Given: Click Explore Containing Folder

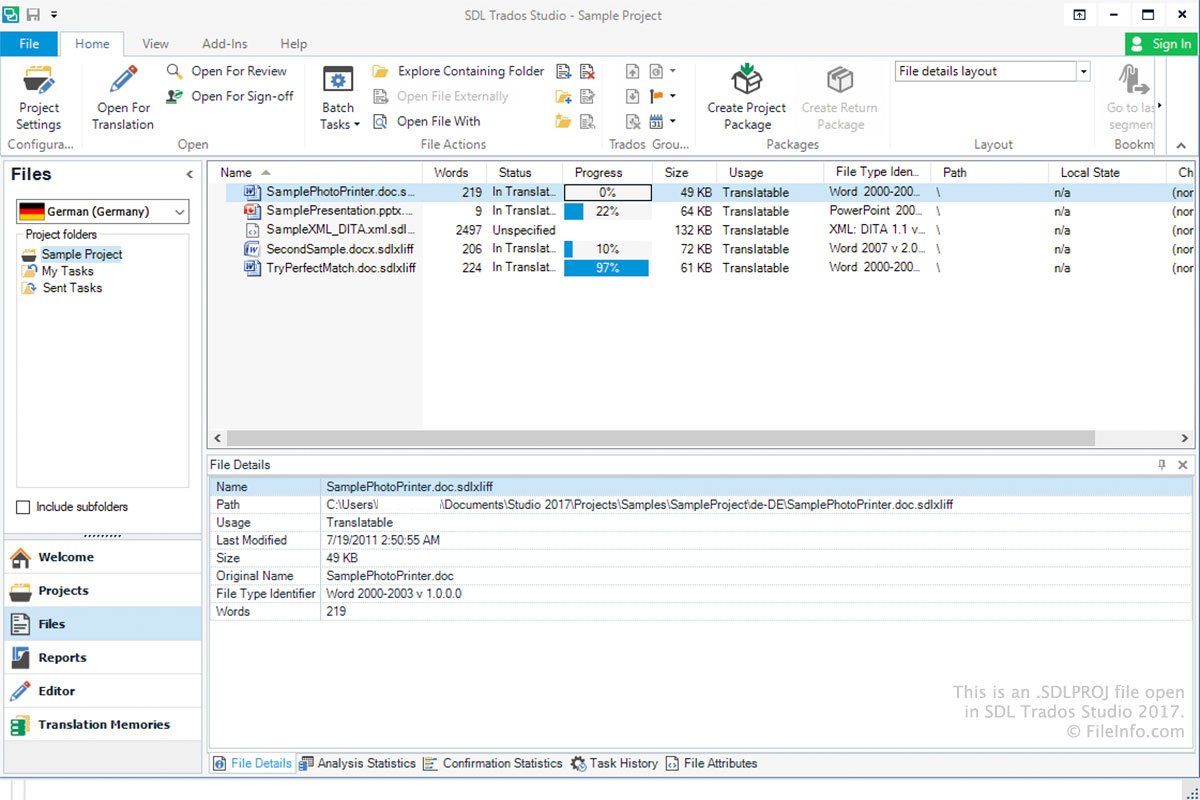Looking at the screenshot, I should 459,71.
